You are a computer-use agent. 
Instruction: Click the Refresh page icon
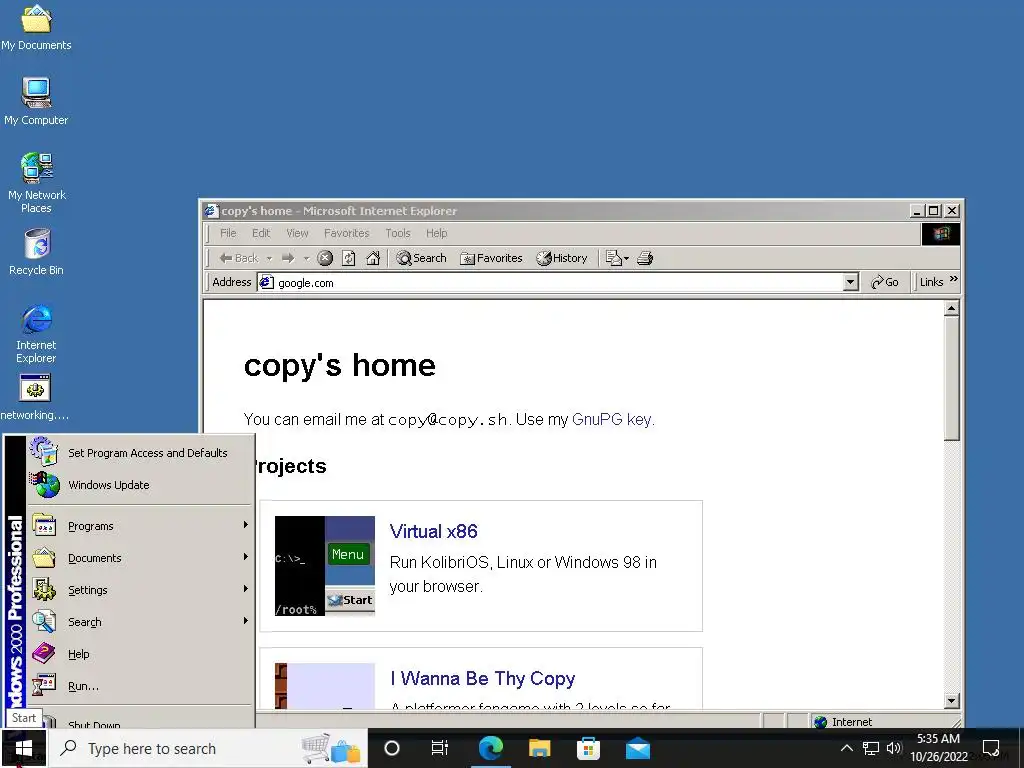tap(349, 258)
